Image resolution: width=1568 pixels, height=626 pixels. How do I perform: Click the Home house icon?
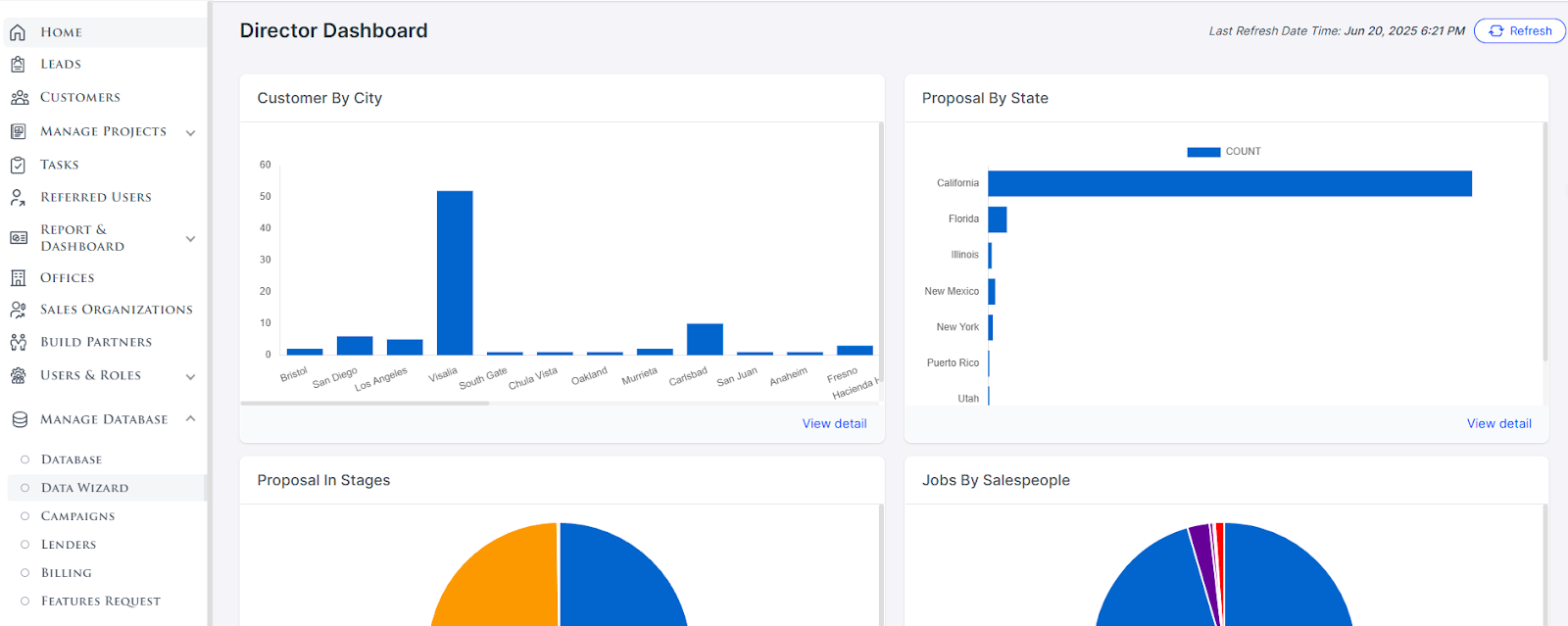(18, 32)
